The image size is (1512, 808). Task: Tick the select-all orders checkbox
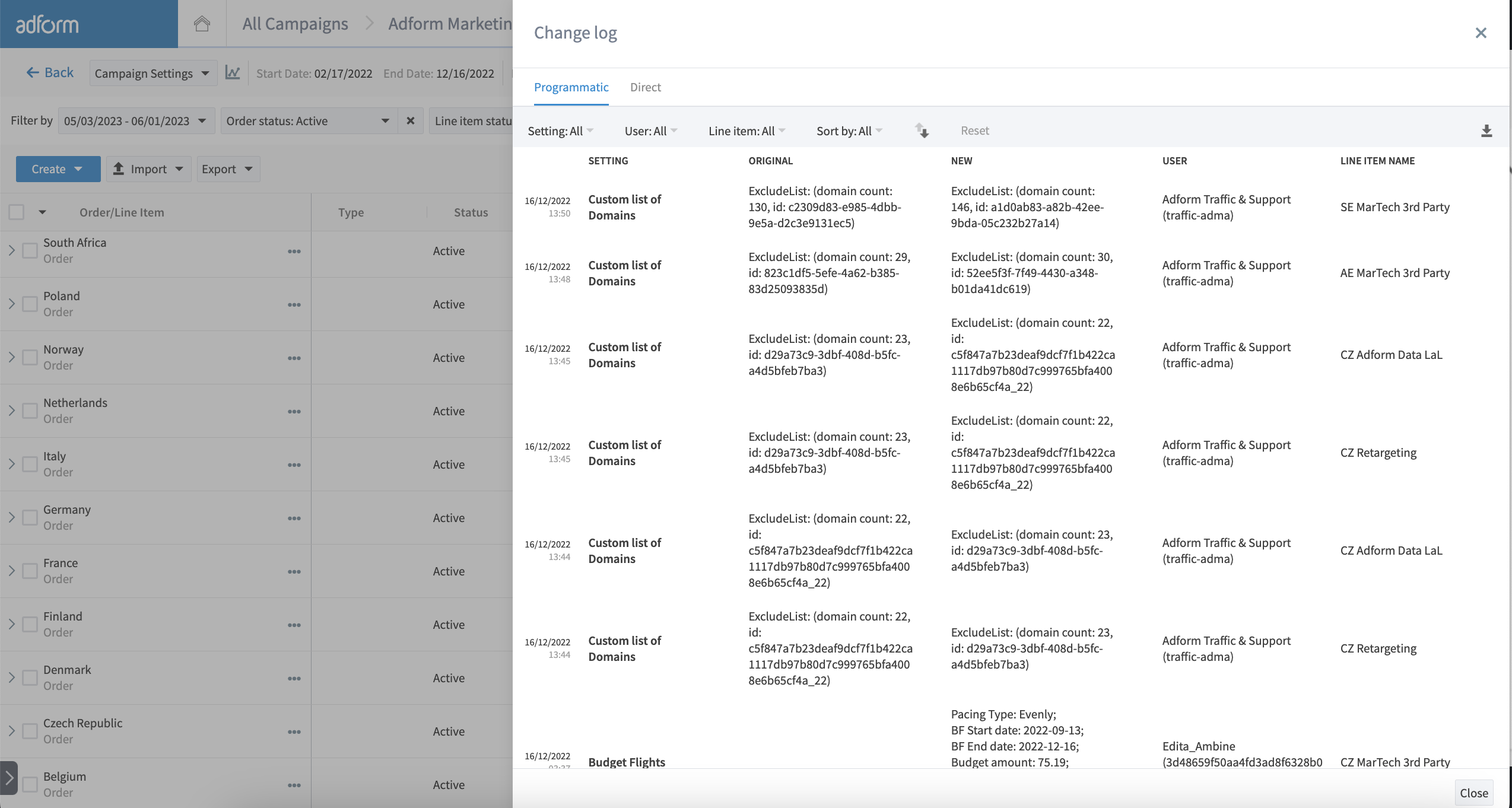tap(17, 212)
